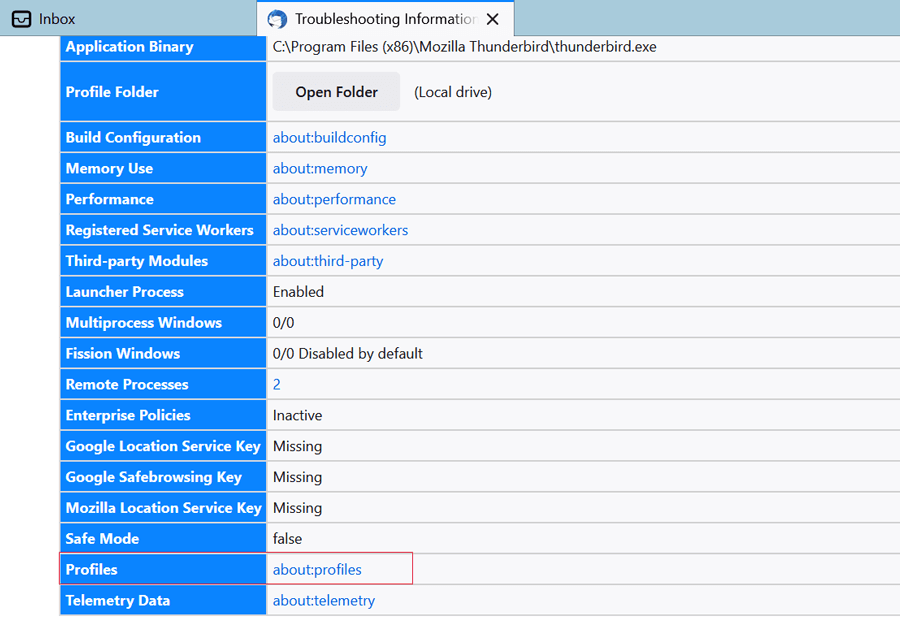Open the about:profiles link
The height and width of the screenshot is (640, 900).
point(317,570)
